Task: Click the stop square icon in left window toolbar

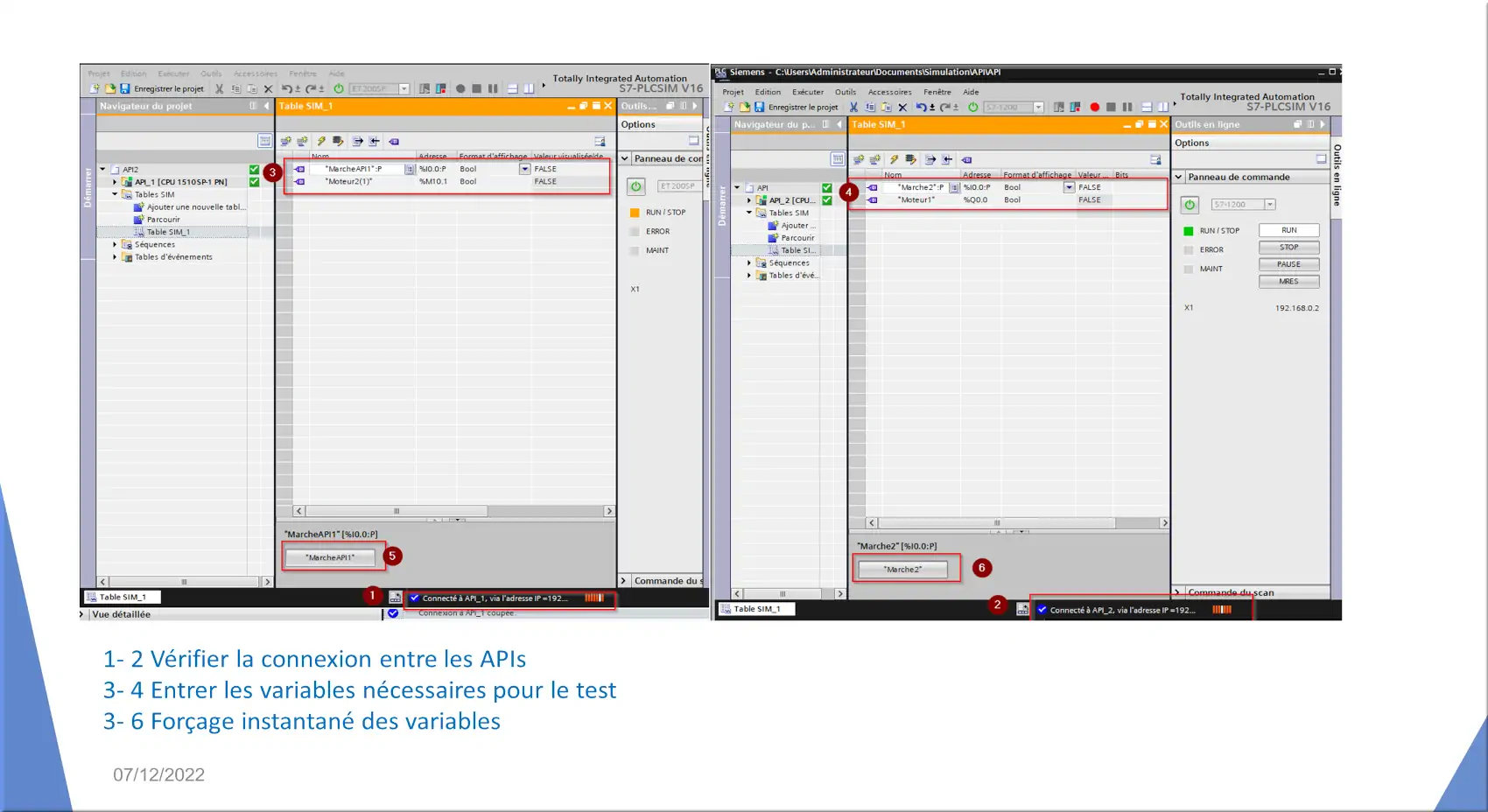Action: click(x=476, y=88)
